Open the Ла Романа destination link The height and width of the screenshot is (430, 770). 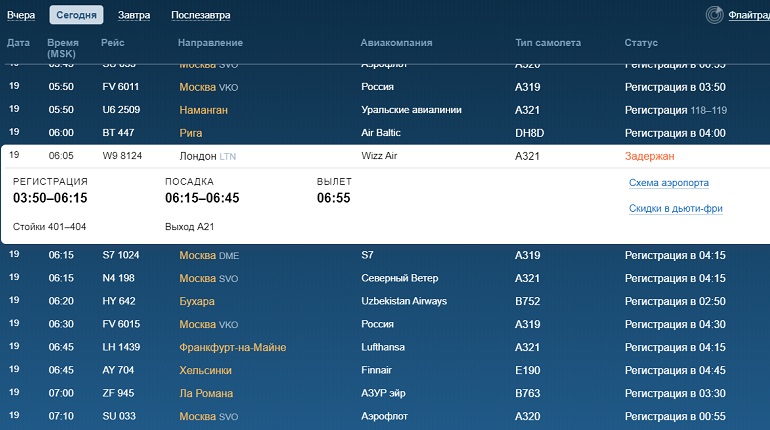206,394
